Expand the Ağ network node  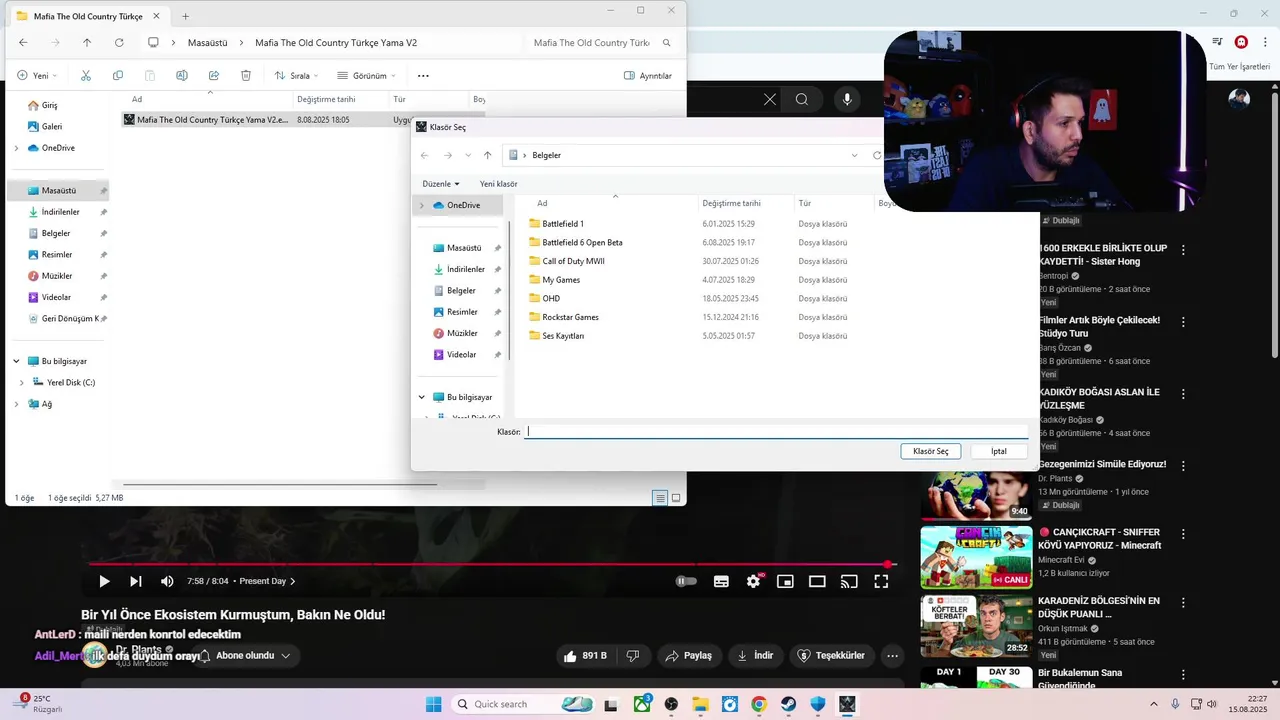click(x=16, y=404)
